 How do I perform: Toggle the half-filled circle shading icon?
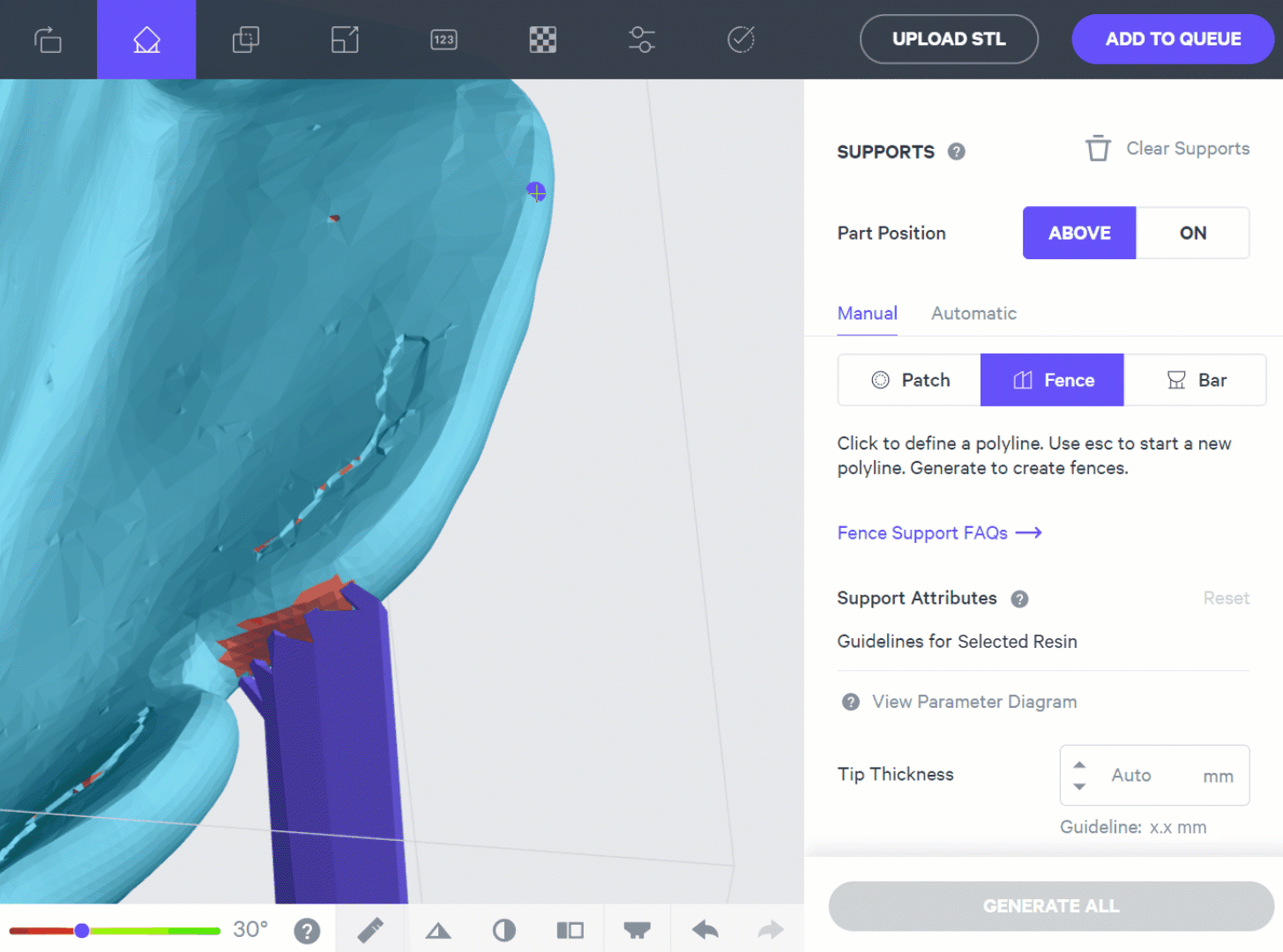point(504,931)
